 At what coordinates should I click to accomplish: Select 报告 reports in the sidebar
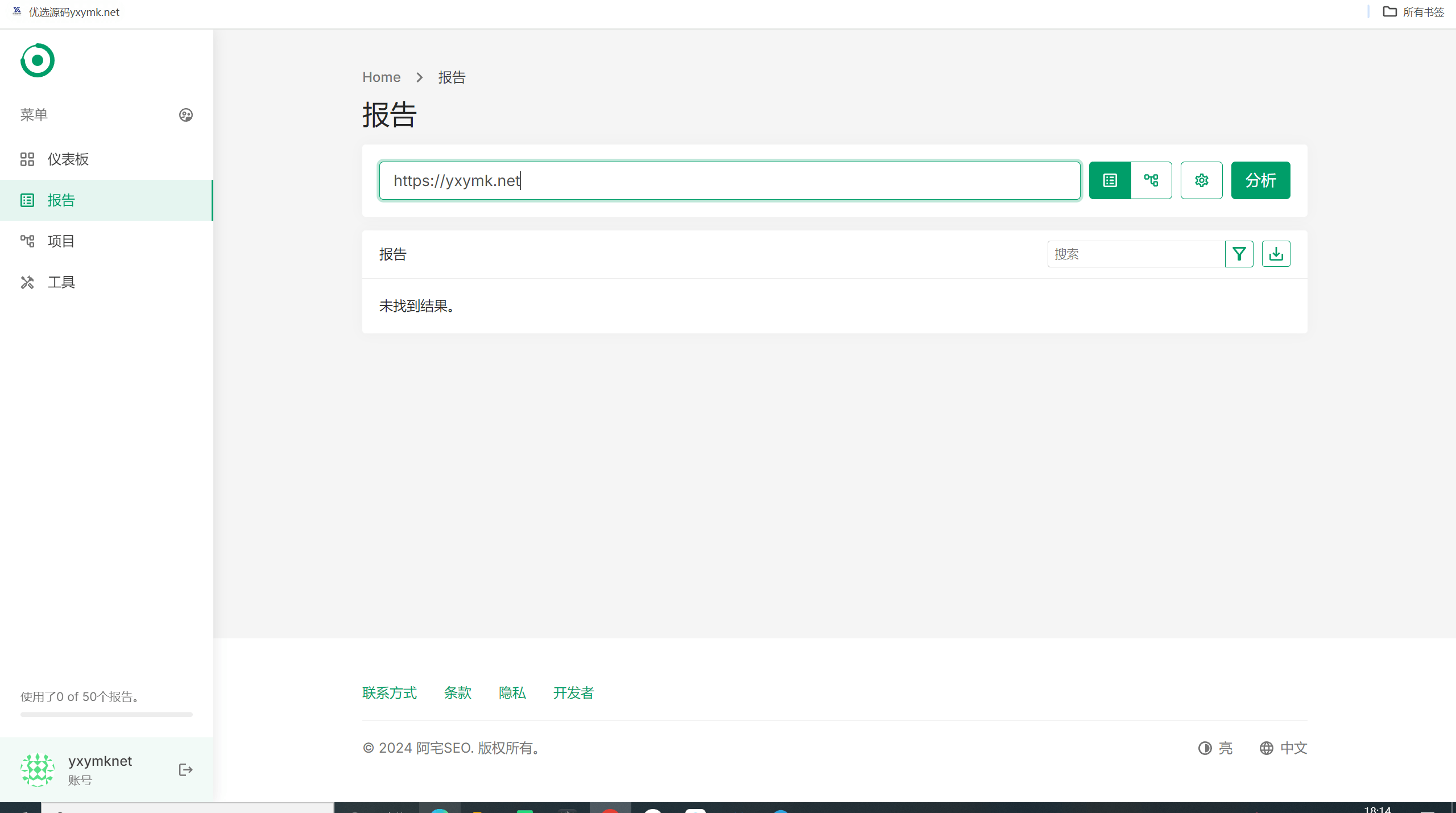click(x=106, y=200)
